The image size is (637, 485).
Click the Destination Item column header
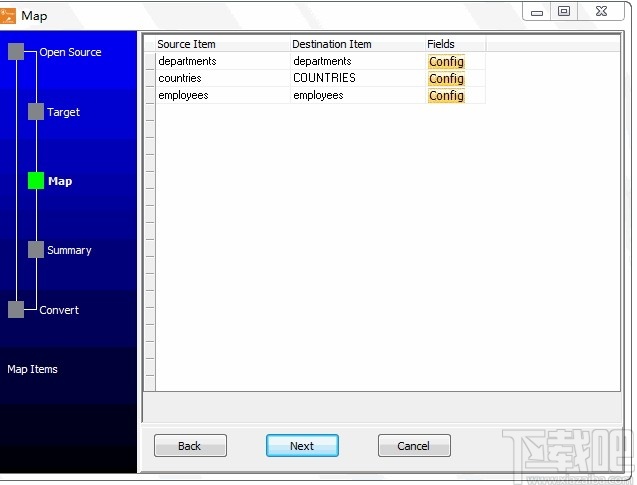(358, 44)
